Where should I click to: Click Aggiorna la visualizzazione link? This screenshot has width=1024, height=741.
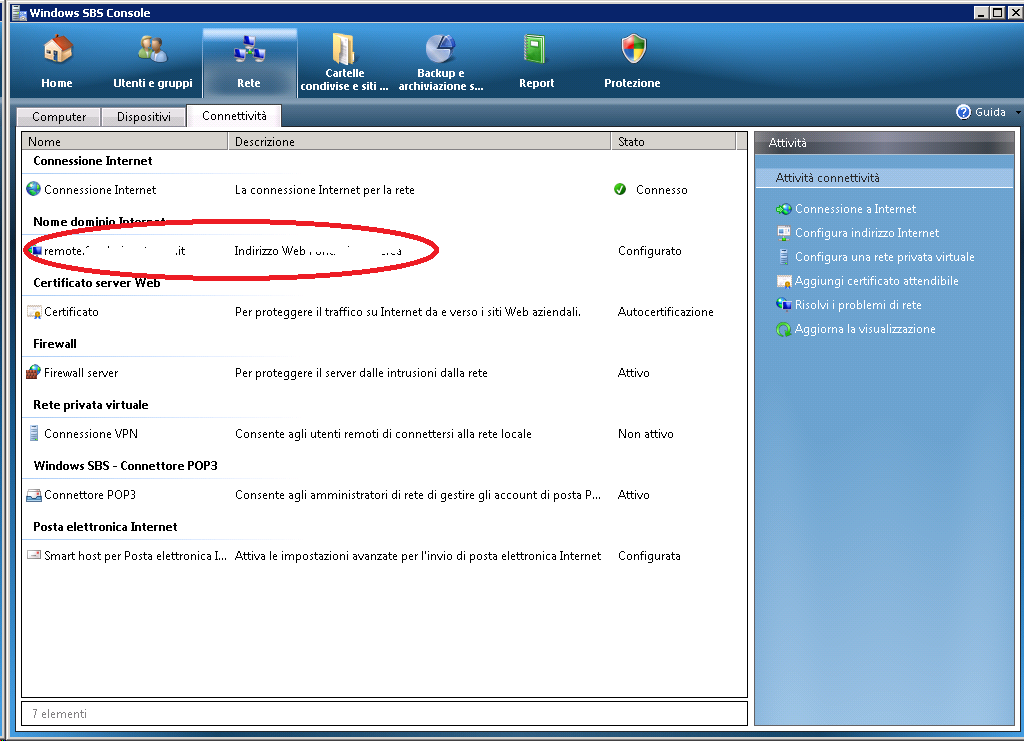(x=865, y=329)
